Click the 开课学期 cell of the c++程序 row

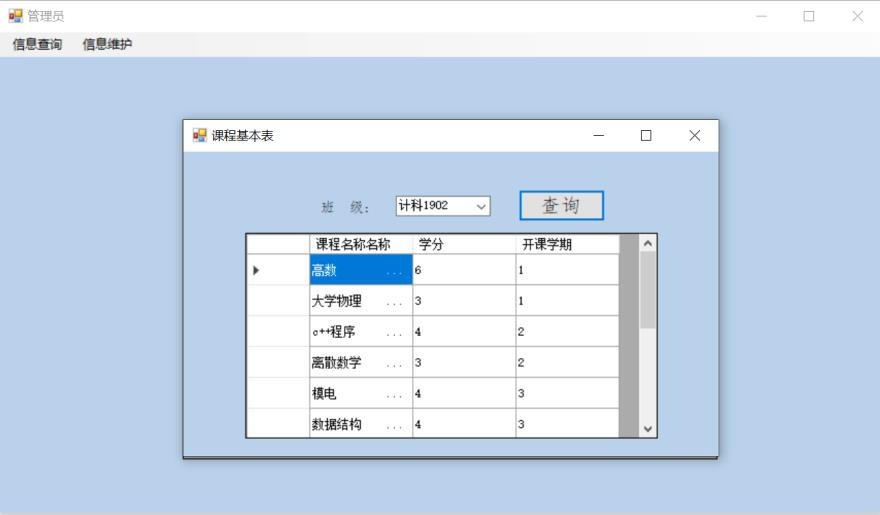567,332
